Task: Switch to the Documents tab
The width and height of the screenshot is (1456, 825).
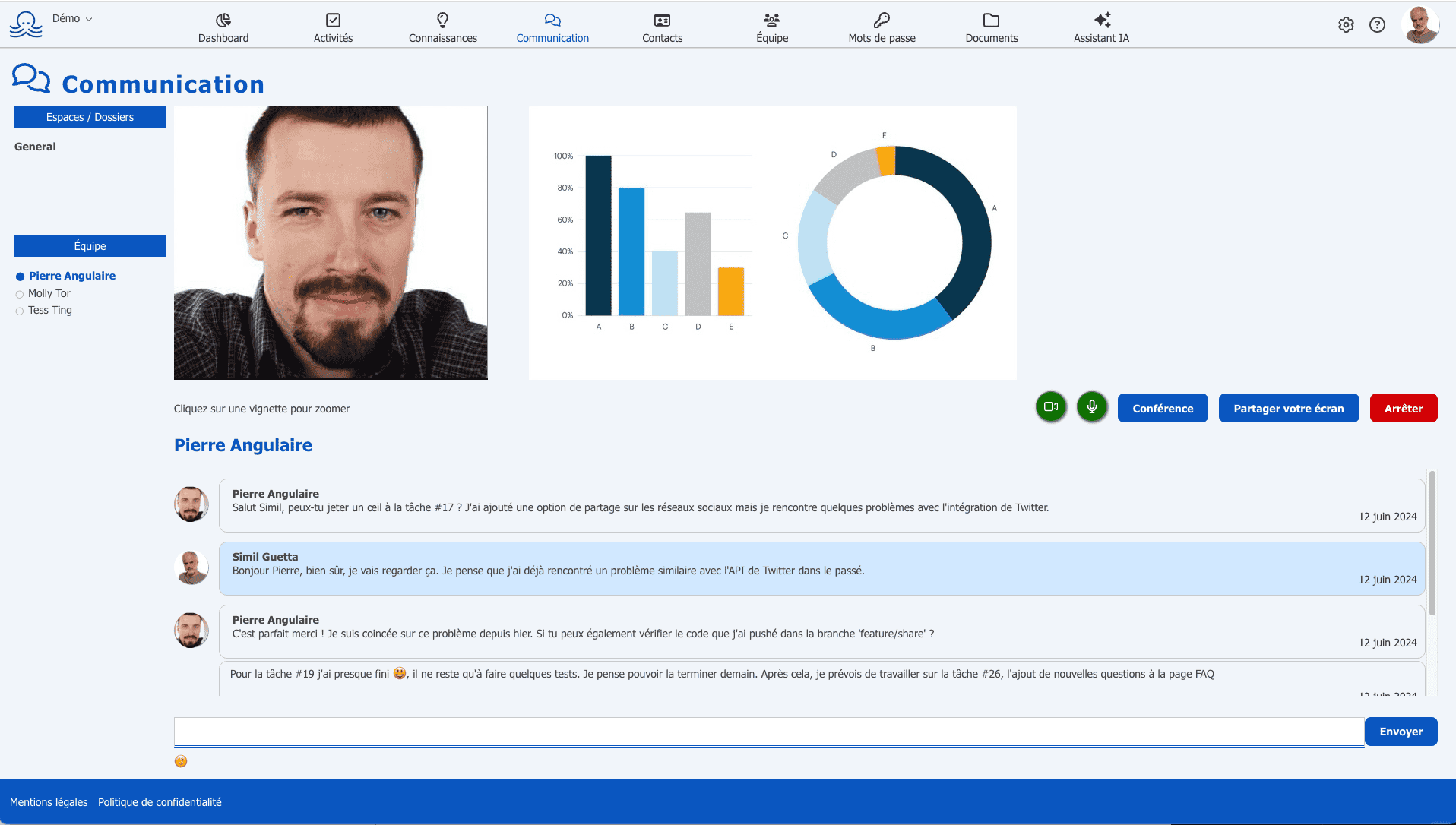Action: pos(992,28)
